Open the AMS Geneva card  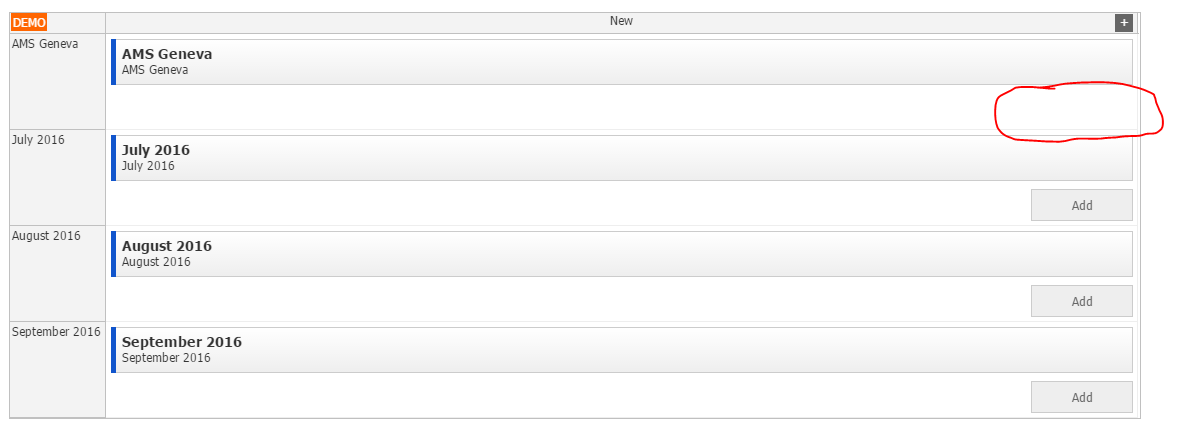coord(621,62)
